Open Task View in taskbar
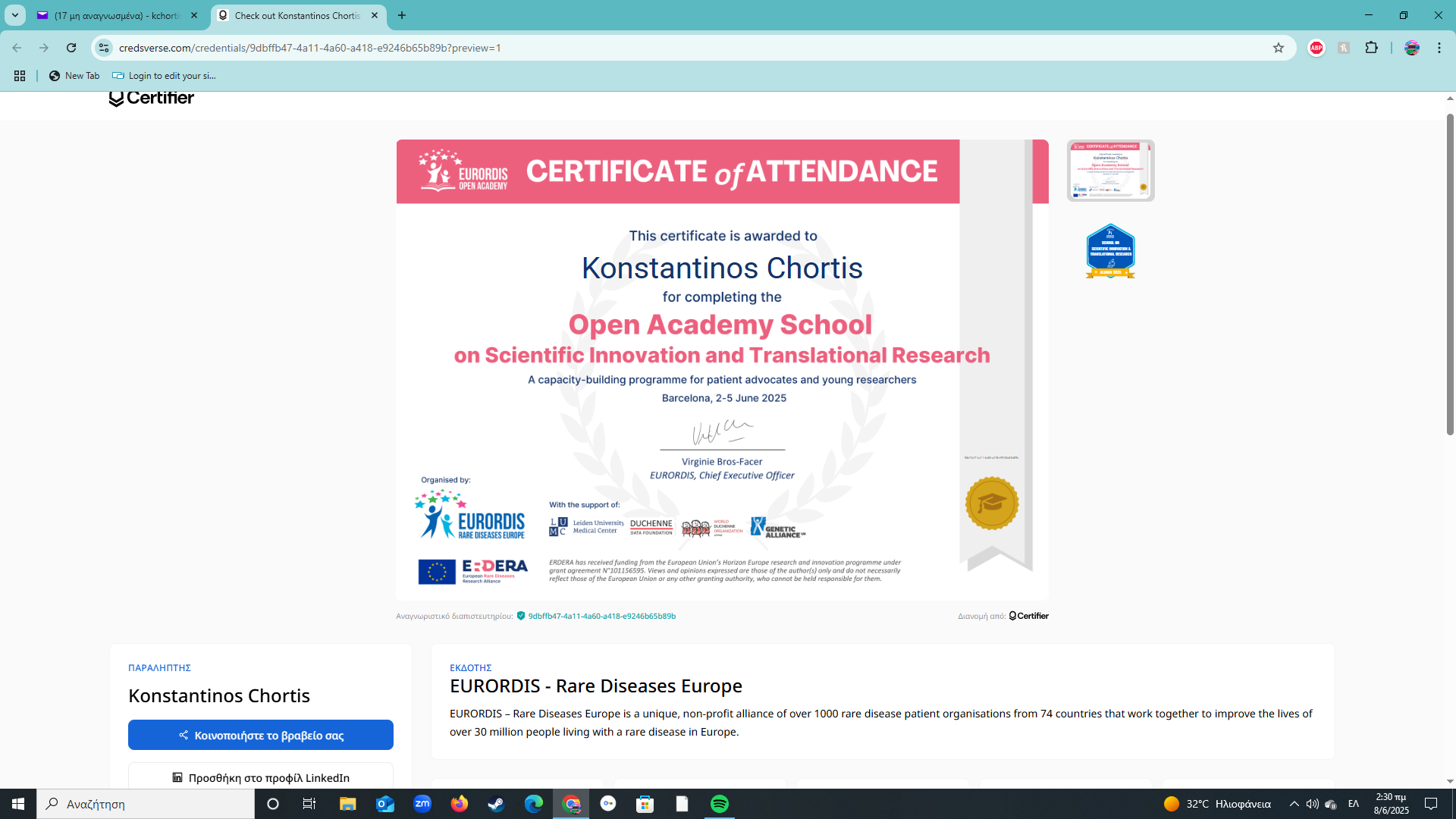Screen dimensions: 1456x819 point(309,804)
